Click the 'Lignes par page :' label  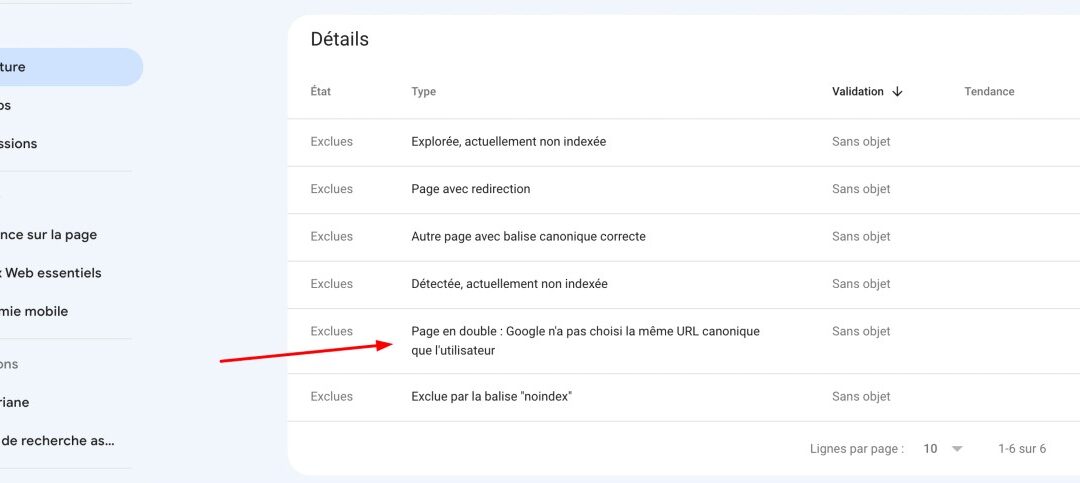point(857,449)
